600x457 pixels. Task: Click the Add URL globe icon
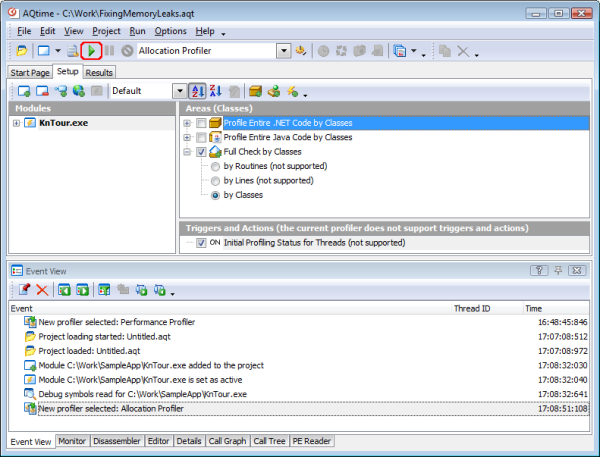tap(79, 91)
